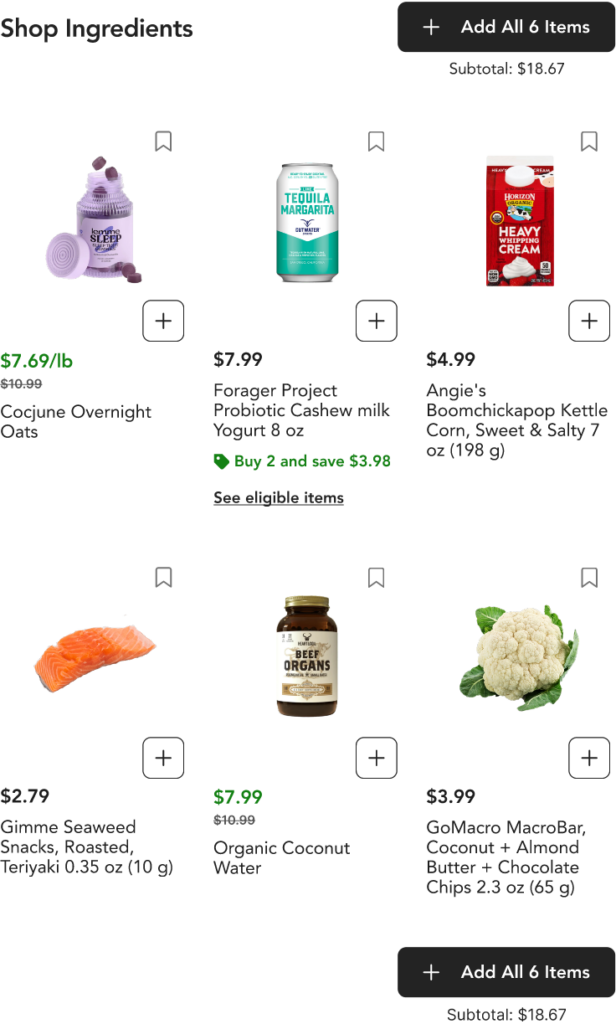Bookmark Angie's Boomchickapop Kettle Corn
This screenshot has width=616, height=1024.
click(589, 141)
